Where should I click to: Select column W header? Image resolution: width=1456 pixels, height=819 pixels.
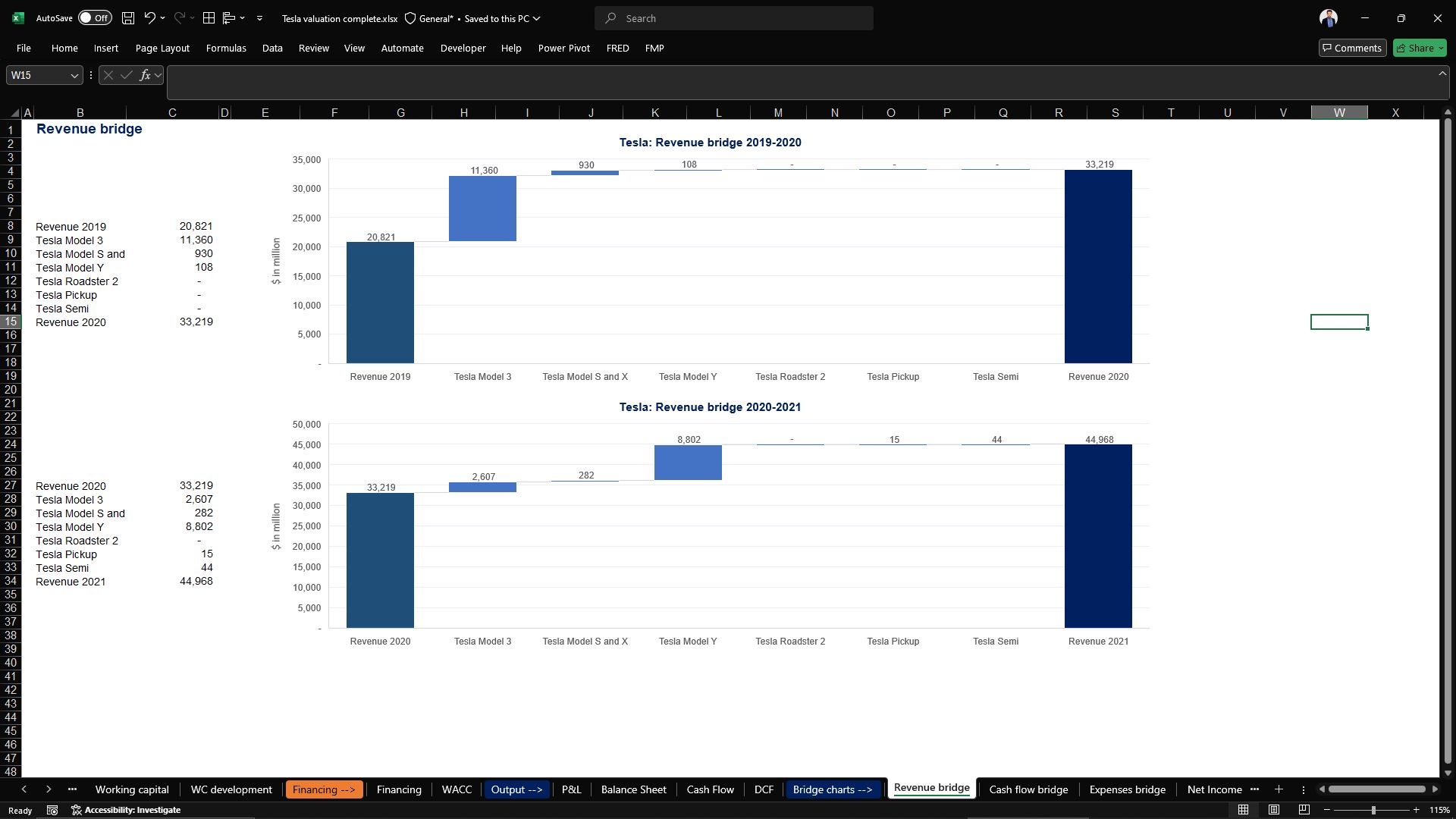click(x=1339, y=112)
